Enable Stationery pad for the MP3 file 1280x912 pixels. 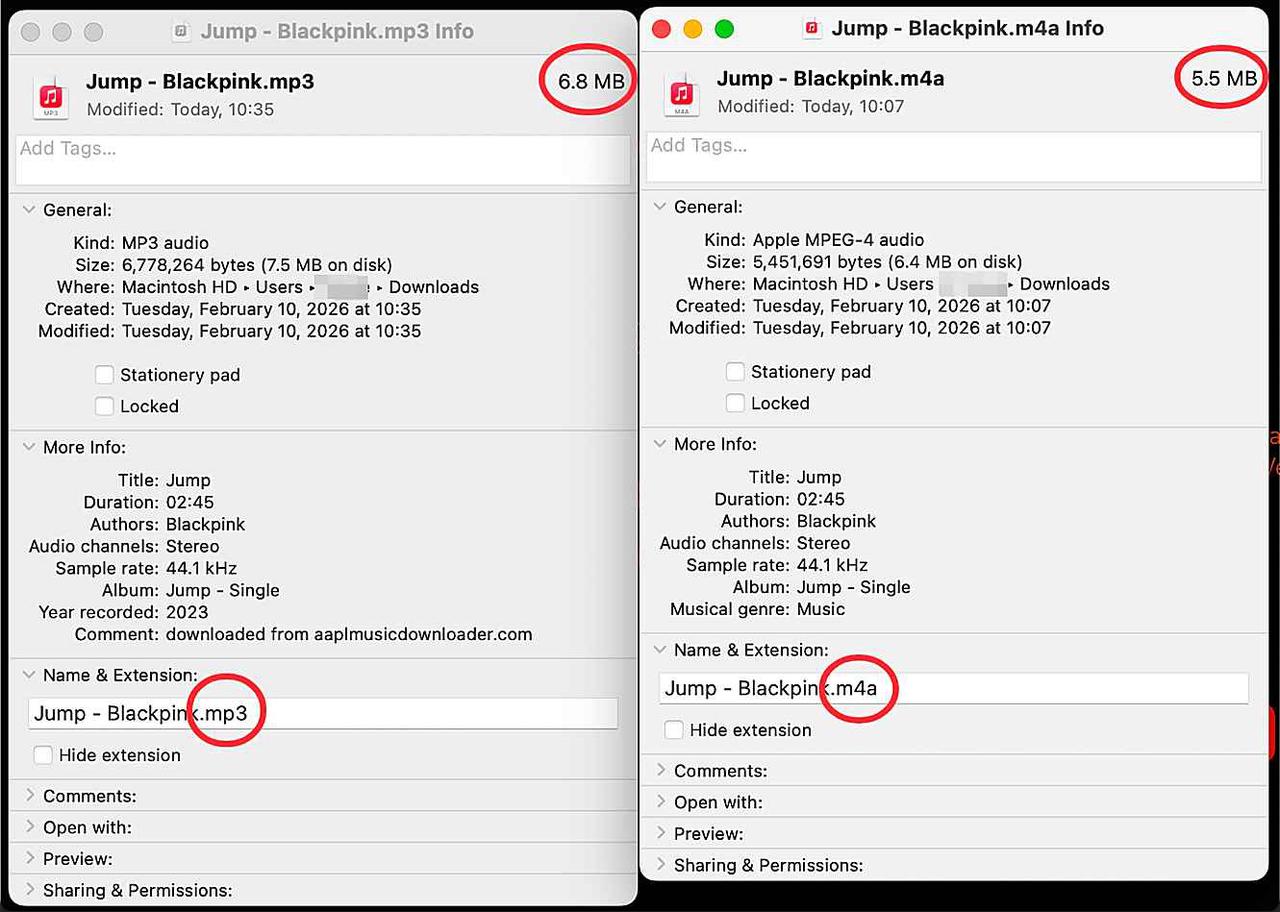tap(104, 375)
